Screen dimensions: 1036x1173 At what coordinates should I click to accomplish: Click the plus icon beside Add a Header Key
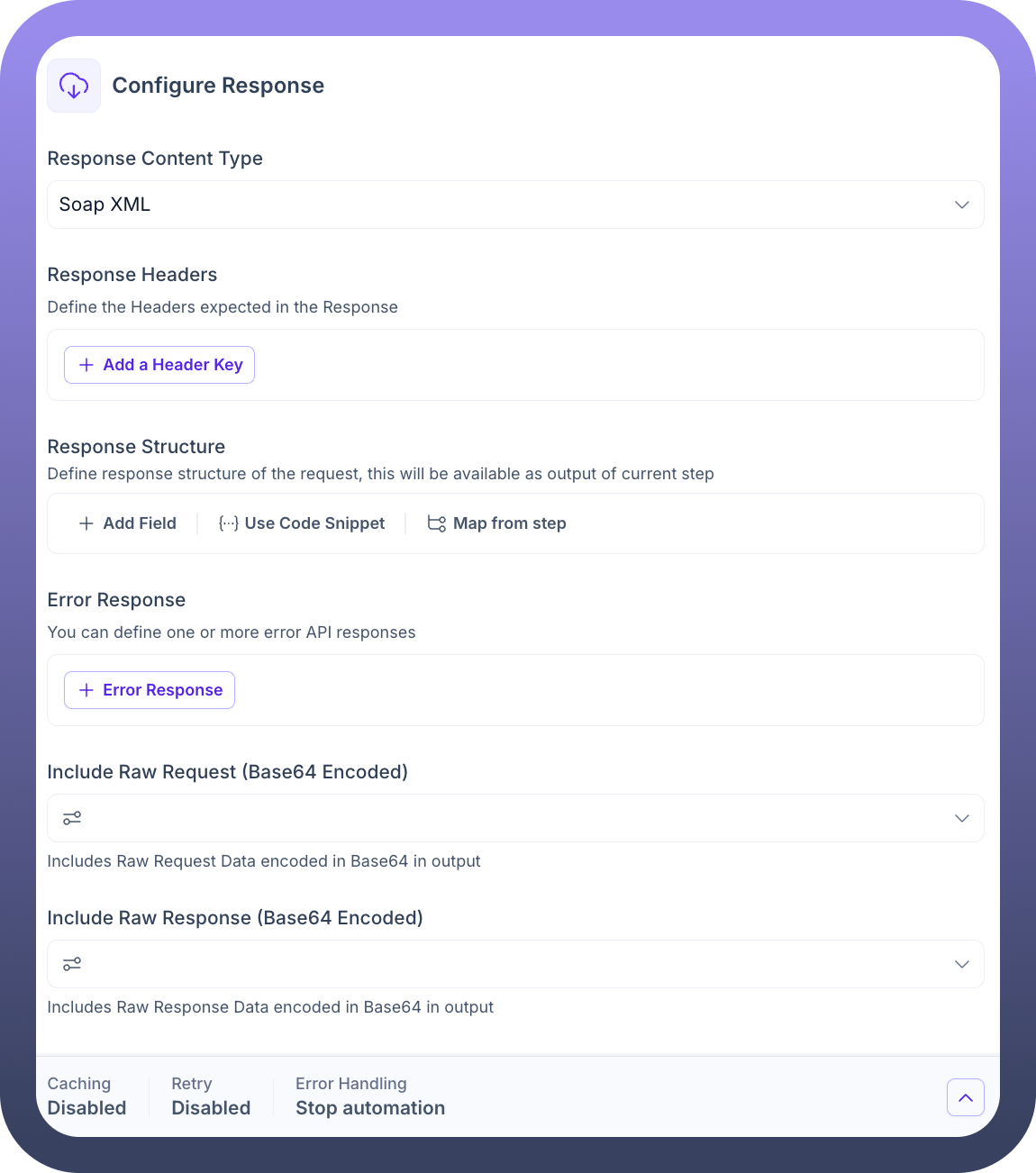coord(86,365)
